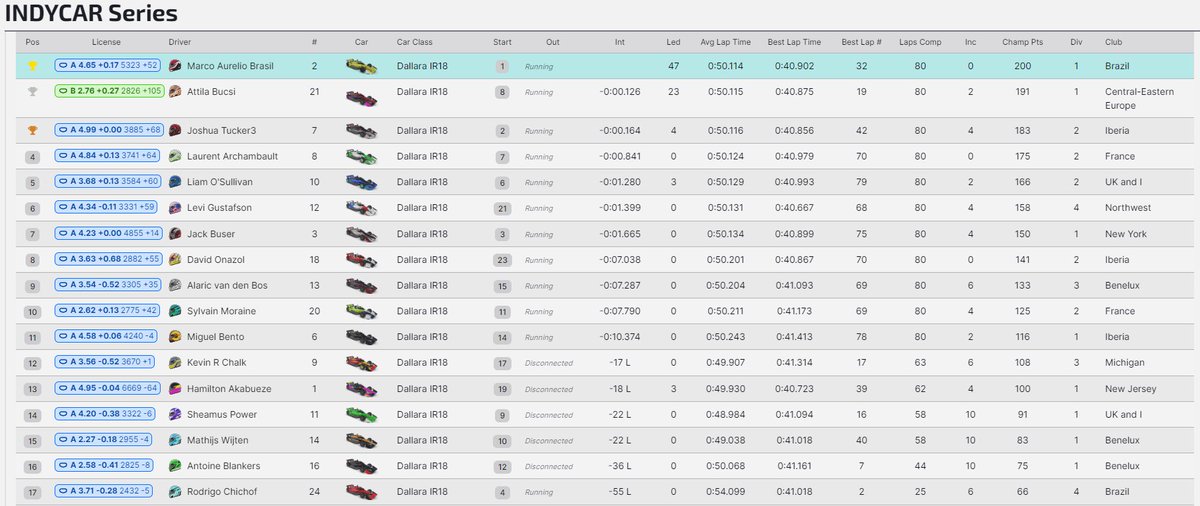Sort by the Pos column header
This screenshot has width=1200, height=506.
33,43
